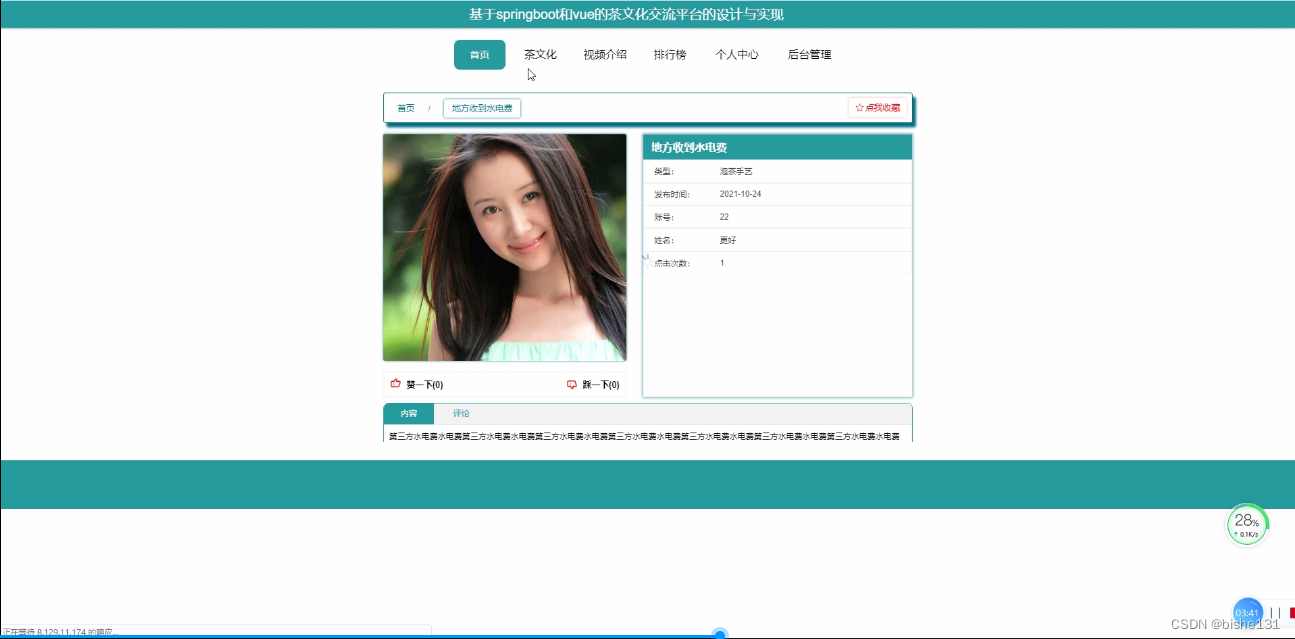Click the red recorder icon in bottom-right corner
This screenshot has height=639, width=1295.
pos(1289,614)
